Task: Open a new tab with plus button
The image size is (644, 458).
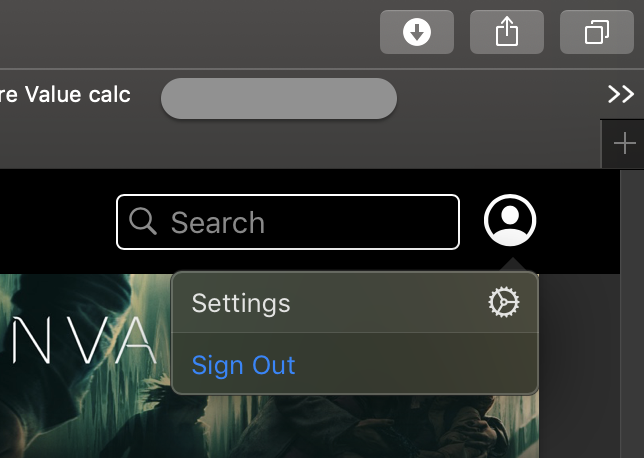Action: [x=624, y=143]
